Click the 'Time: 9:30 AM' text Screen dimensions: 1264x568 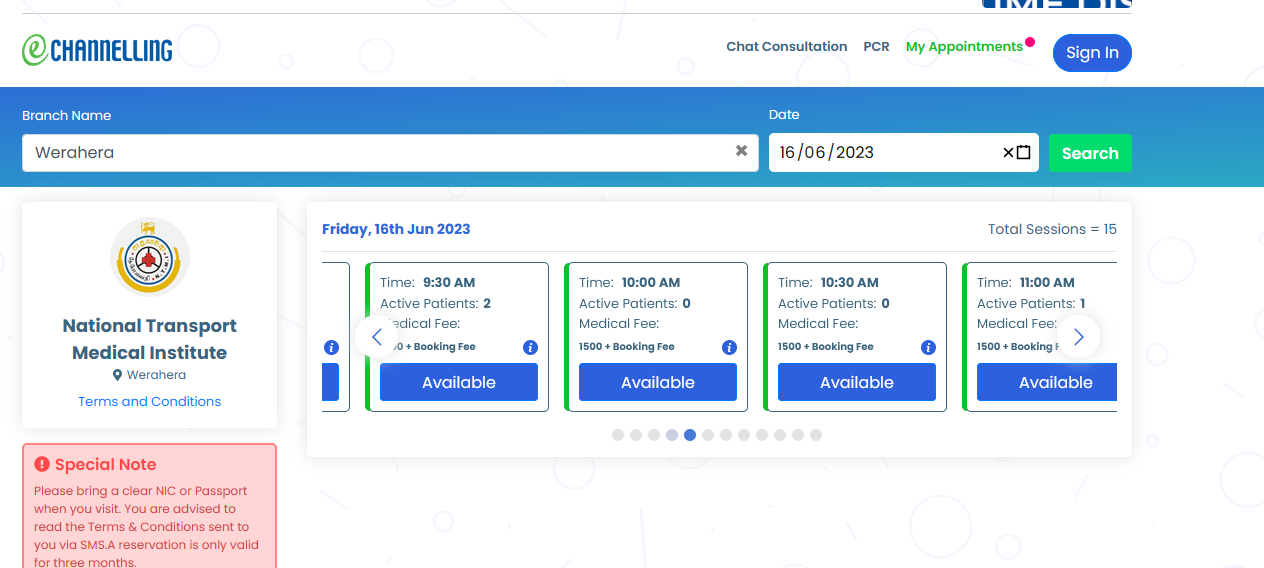pyautogui.click(x=428, y=283)
